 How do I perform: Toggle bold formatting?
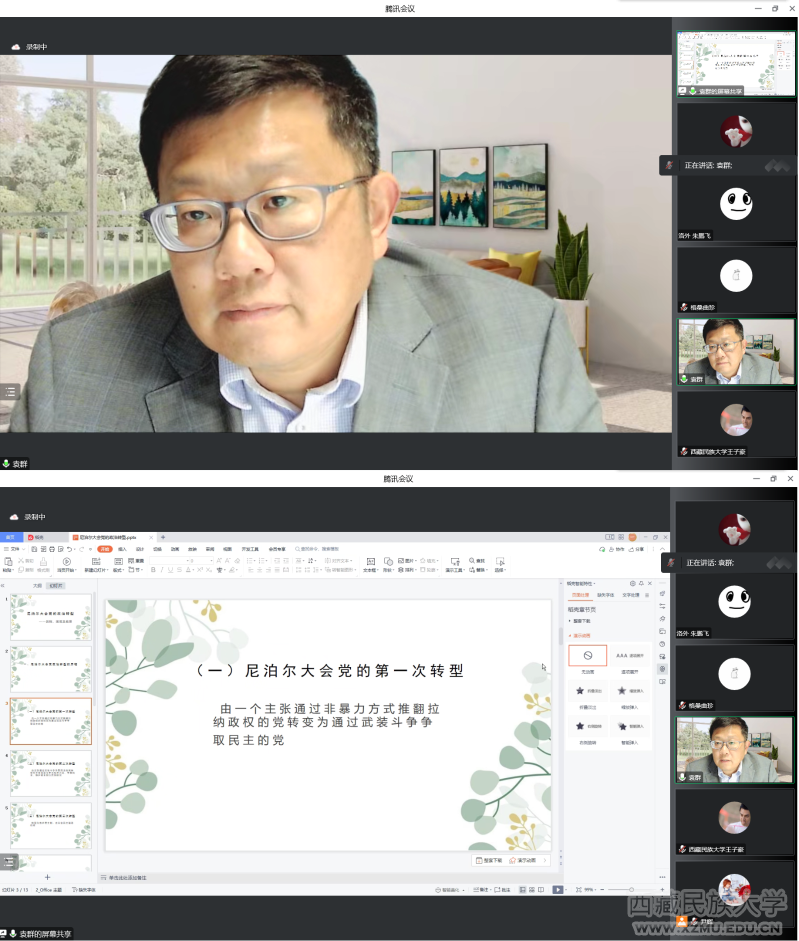[153, 570]
